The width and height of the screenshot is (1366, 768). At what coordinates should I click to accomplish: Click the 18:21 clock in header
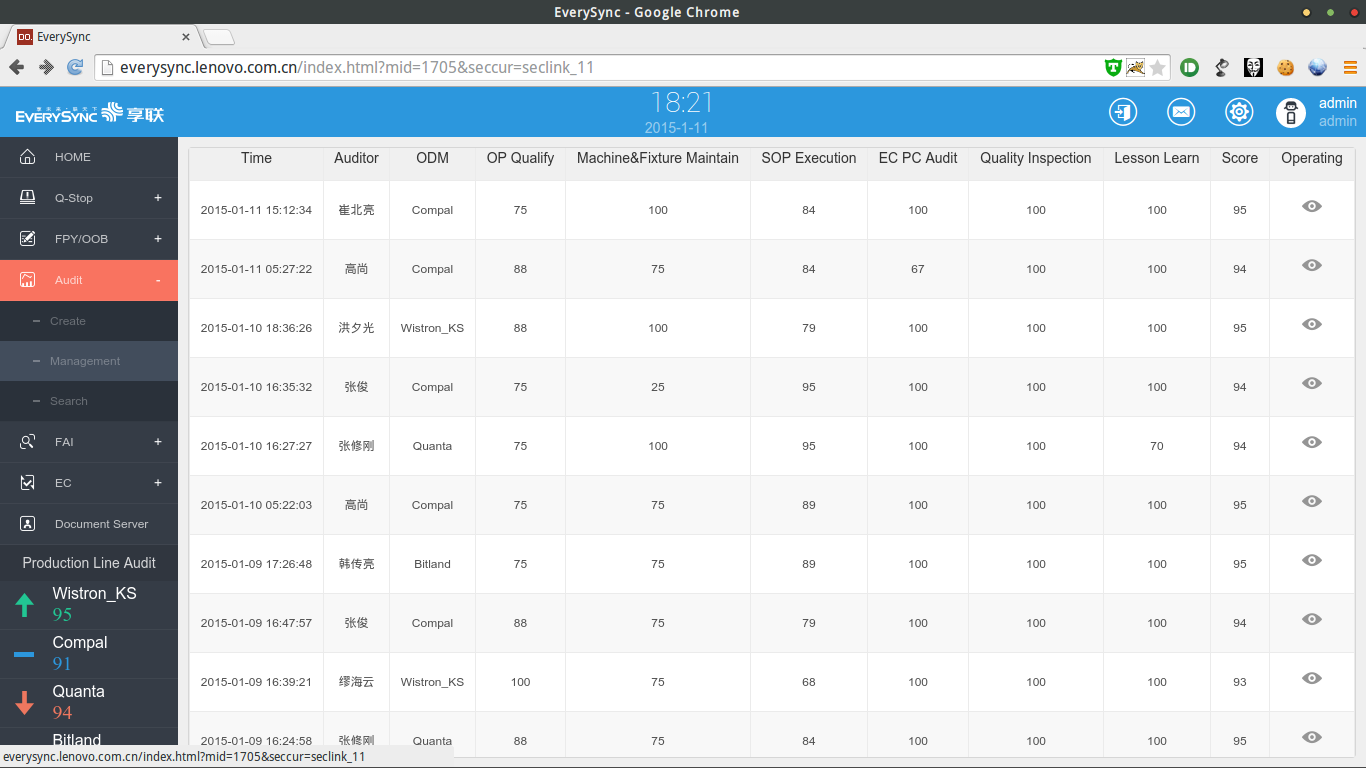click(682, 102)
